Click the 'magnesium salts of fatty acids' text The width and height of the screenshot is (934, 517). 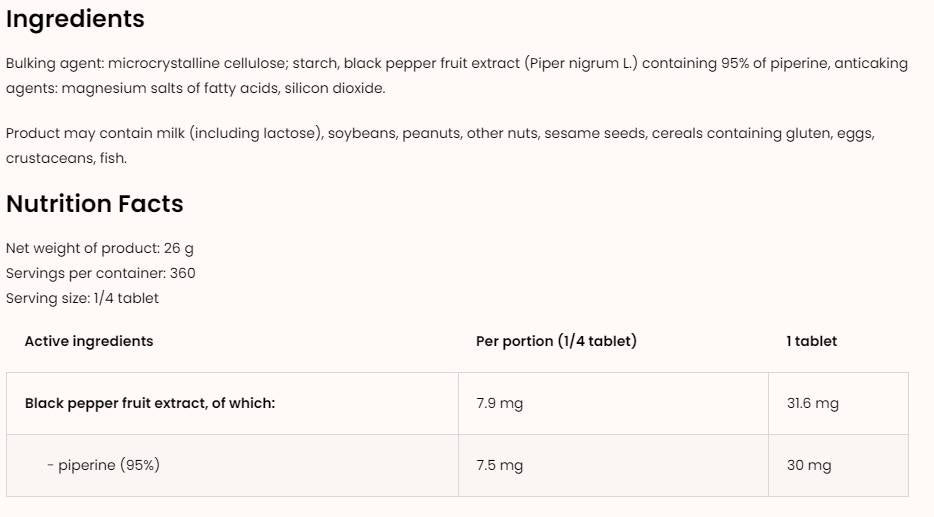click(168, 88)
